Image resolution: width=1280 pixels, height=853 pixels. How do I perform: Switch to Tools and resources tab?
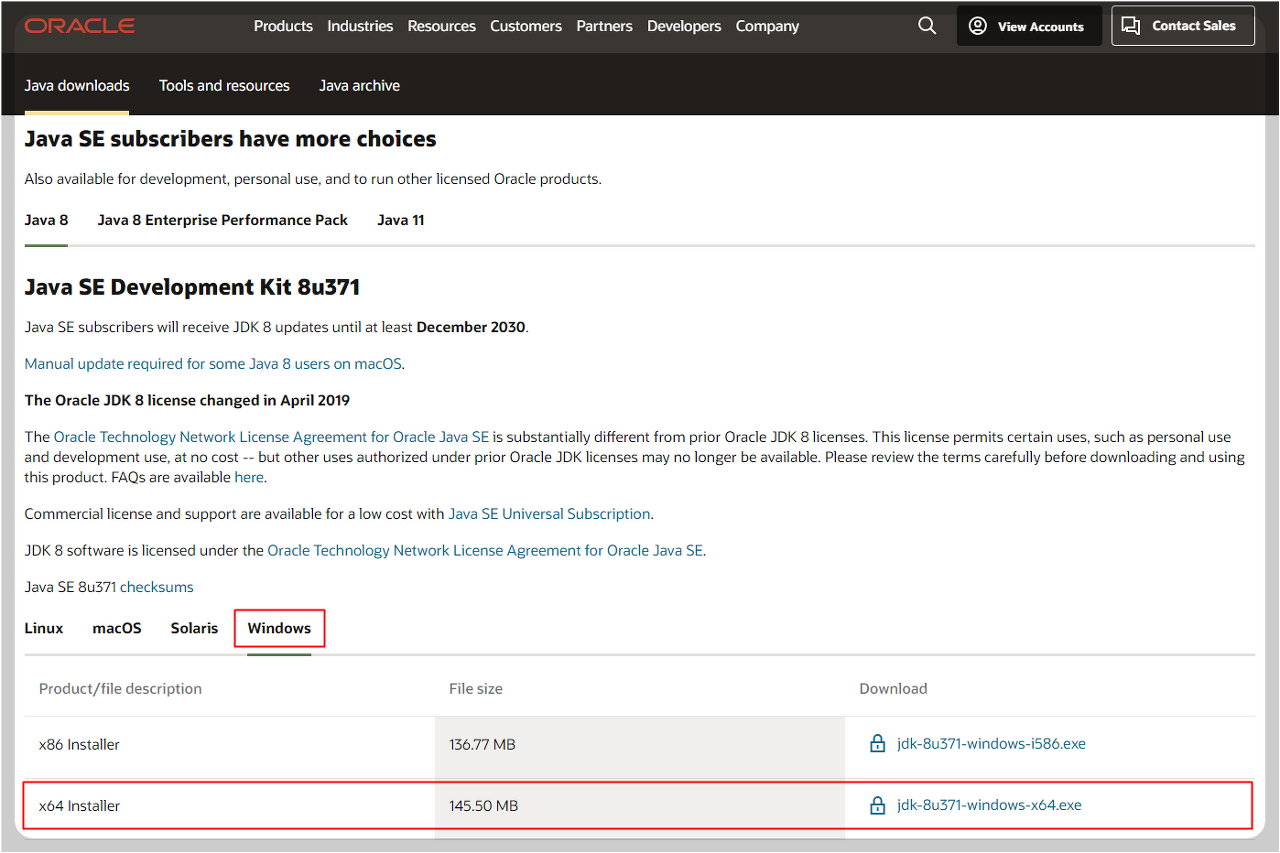tap(224, 86)
